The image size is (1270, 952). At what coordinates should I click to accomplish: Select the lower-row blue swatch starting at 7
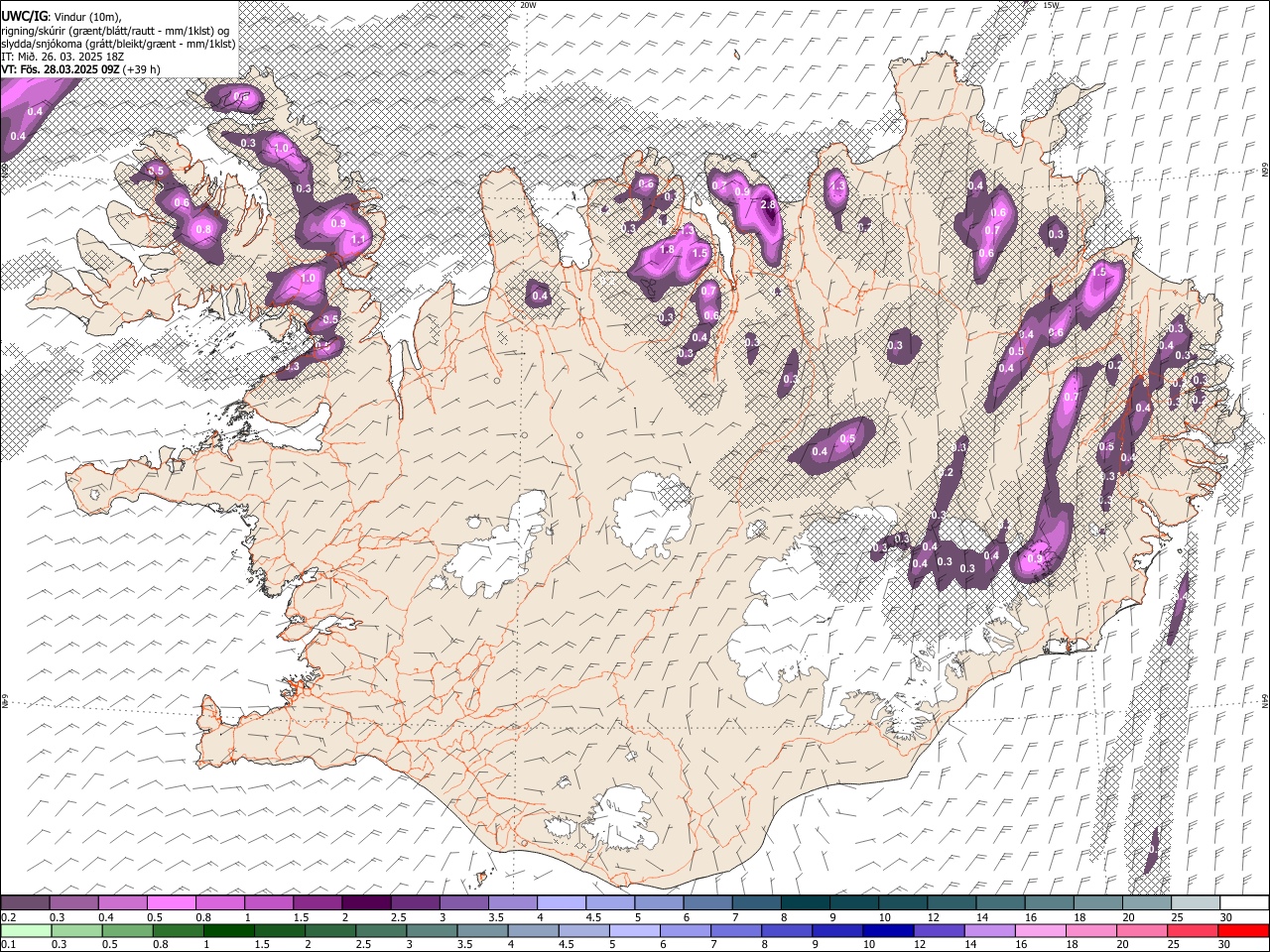(x=736, y=930)
